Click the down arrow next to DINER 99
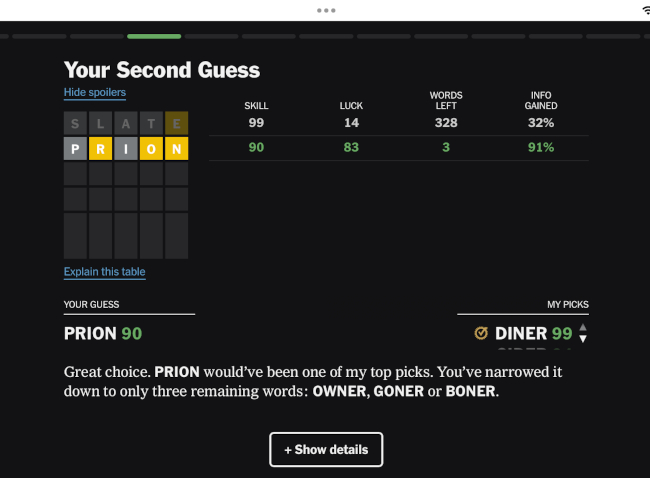The height and width of the screenshot is (478, 650). click(x=583, y=339)
